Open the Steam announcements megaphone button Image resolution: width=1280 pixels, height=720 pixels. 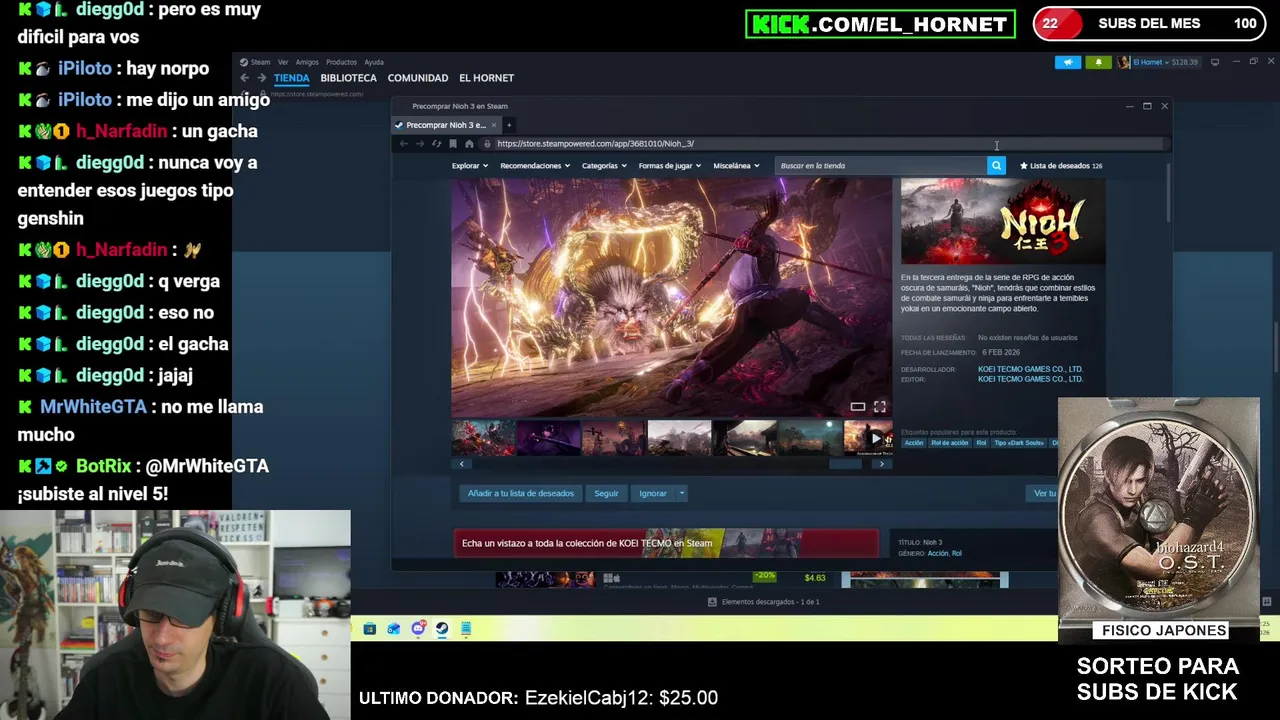tap(1068, 62)
